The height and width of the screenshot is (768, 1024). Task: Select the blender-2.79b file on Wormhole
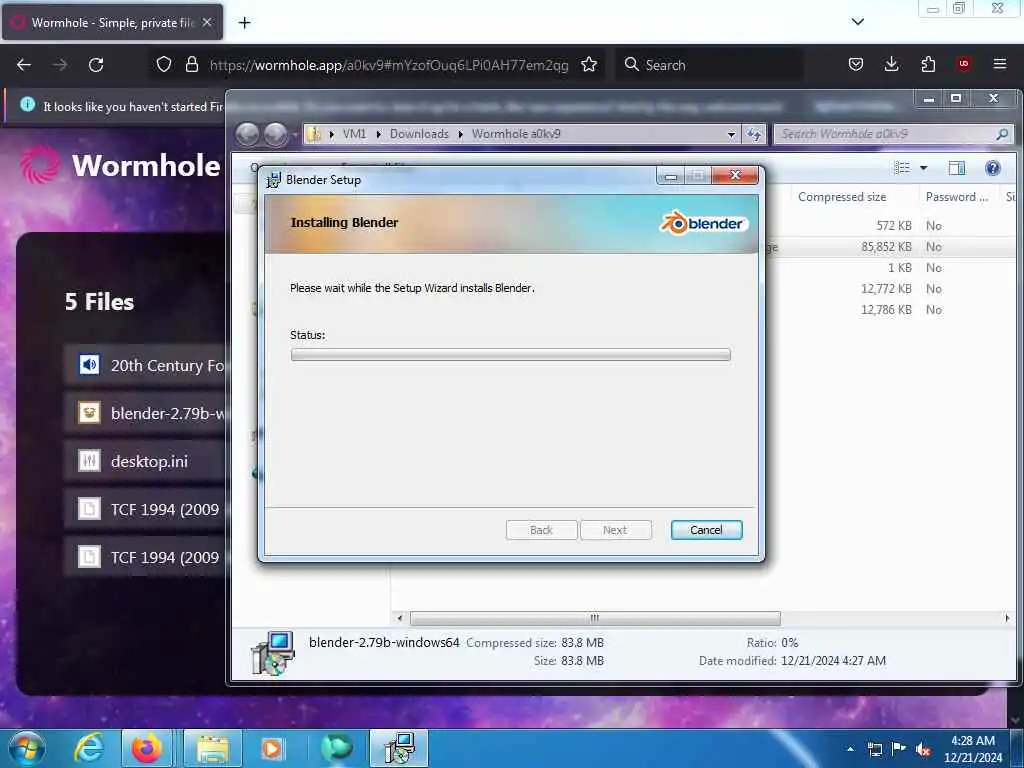146,413
